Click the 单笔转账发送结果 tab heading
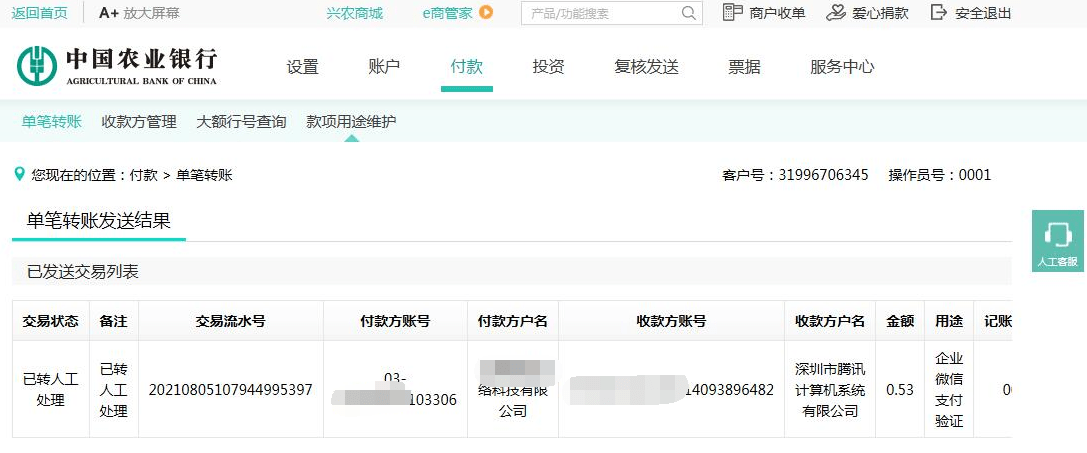Viewport: 1087px width, 453px height. (x=98, y=221)
